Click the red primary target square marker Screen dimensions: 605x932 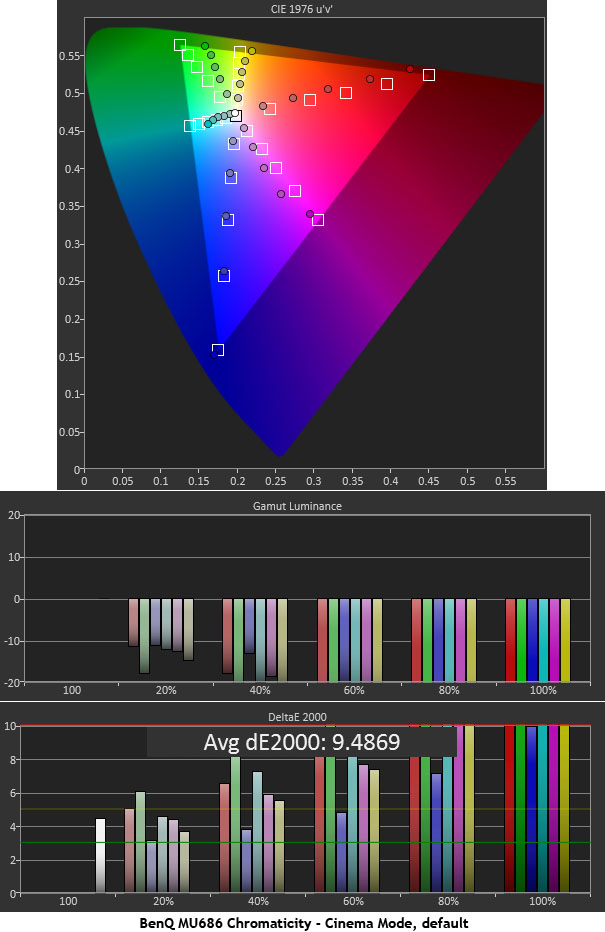(429, 75)
